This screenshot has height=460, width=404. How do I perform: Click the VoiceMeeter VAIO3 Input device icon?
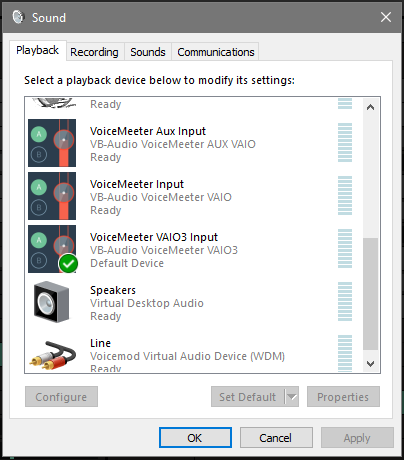click(52, 249)
